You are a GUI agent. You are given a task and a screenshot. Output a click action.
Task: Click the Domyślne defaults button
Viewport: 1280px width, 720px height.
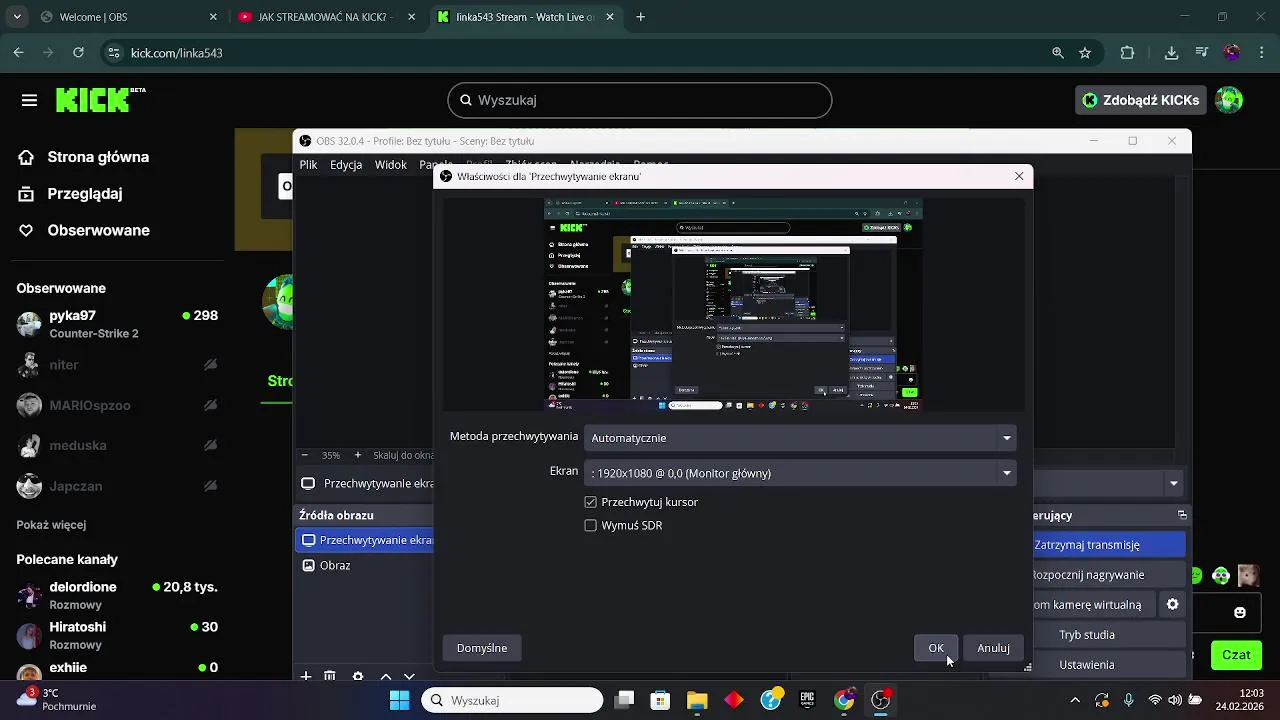pos(482,648)
